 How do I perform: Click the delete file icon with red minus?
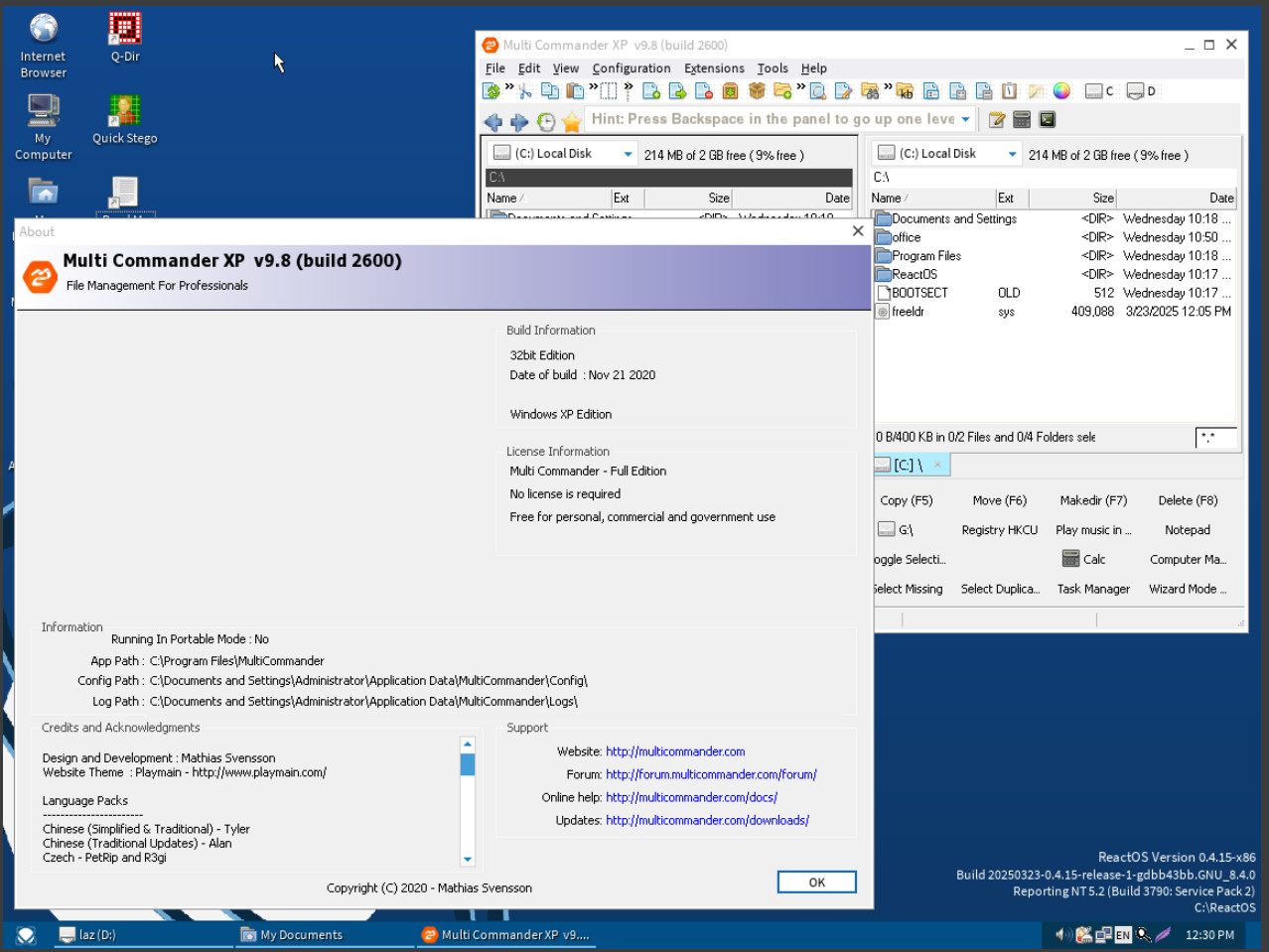pos(704,91)
